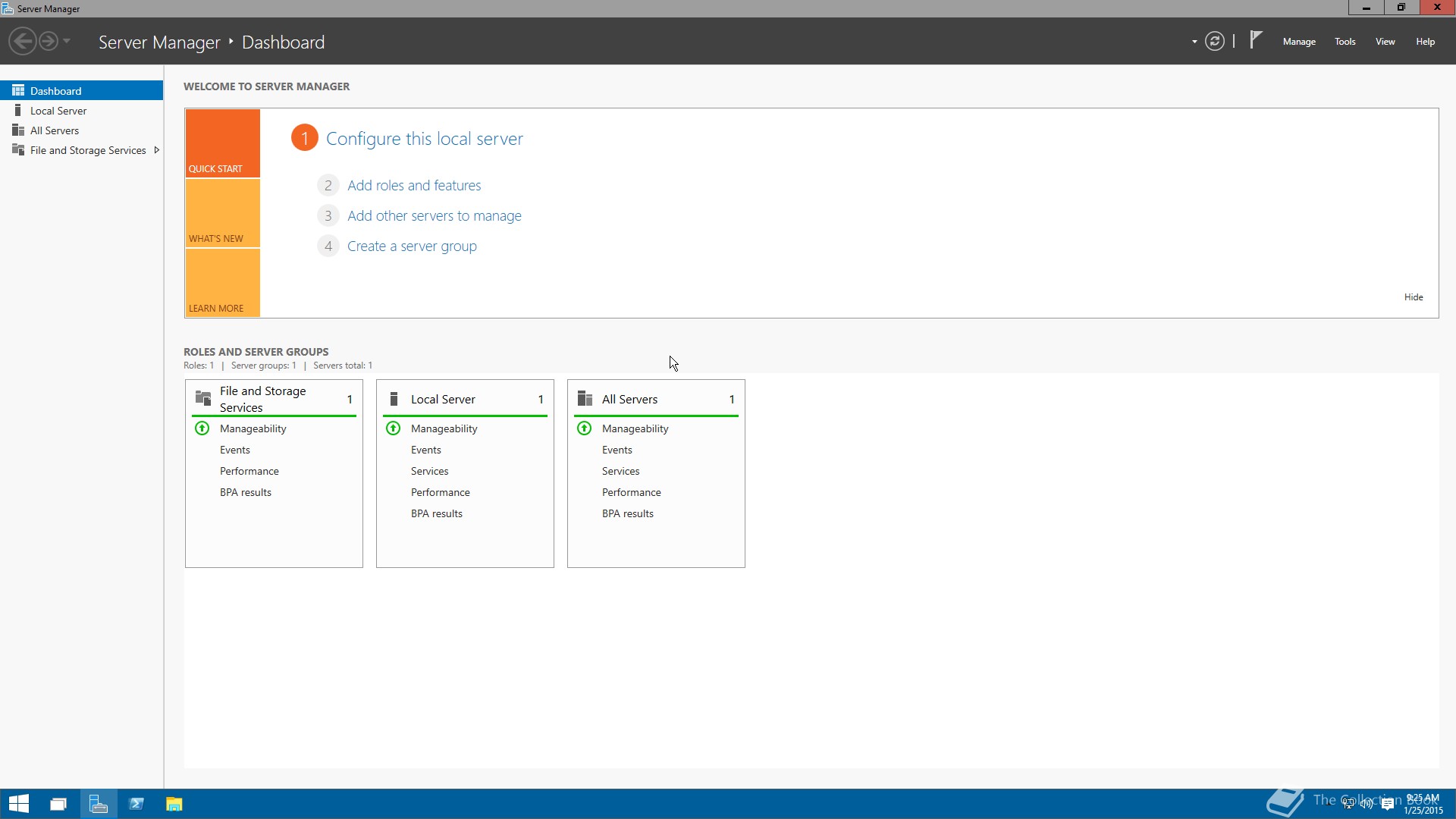Launch PowerShell from the taskbar

click(x=136, y=804)
